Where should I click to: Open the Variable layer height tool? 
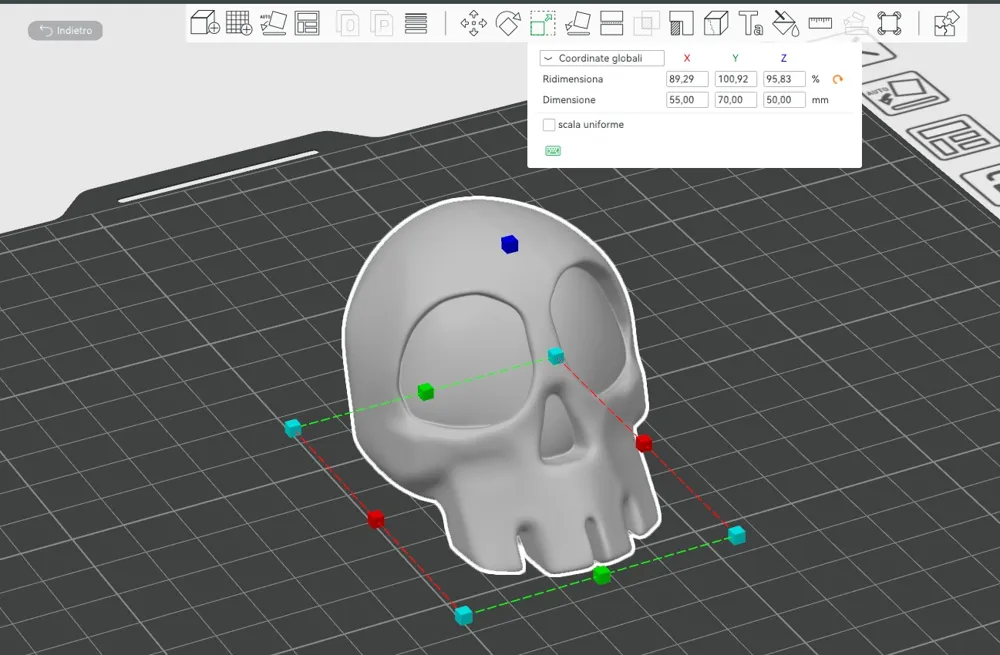[x=416, y=24]
